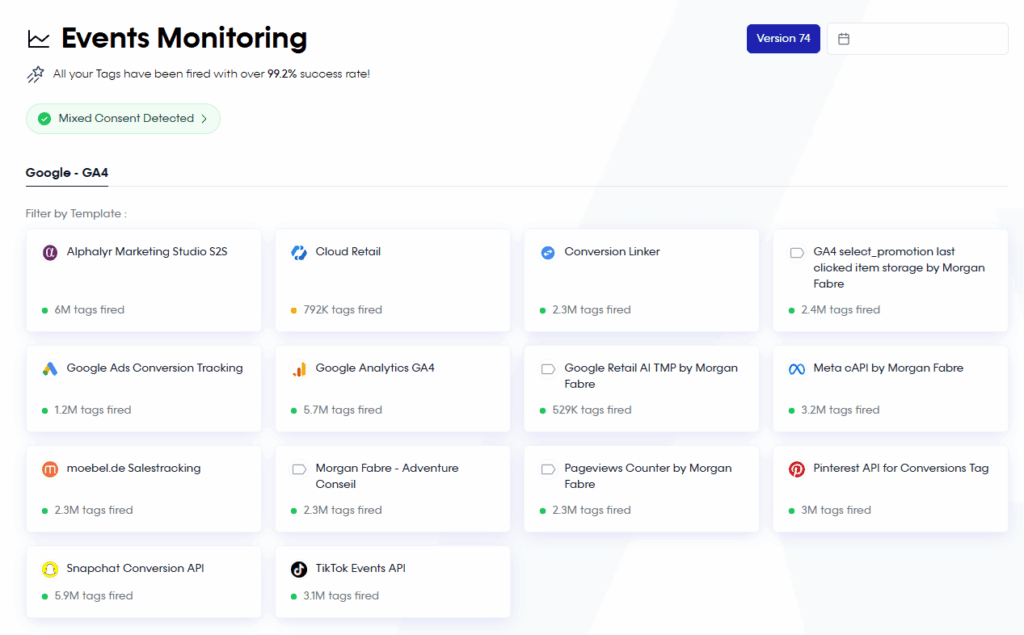1024x635 pixels.
Task: Select Snapchat Conversion API template name
Action: (135, 568)
